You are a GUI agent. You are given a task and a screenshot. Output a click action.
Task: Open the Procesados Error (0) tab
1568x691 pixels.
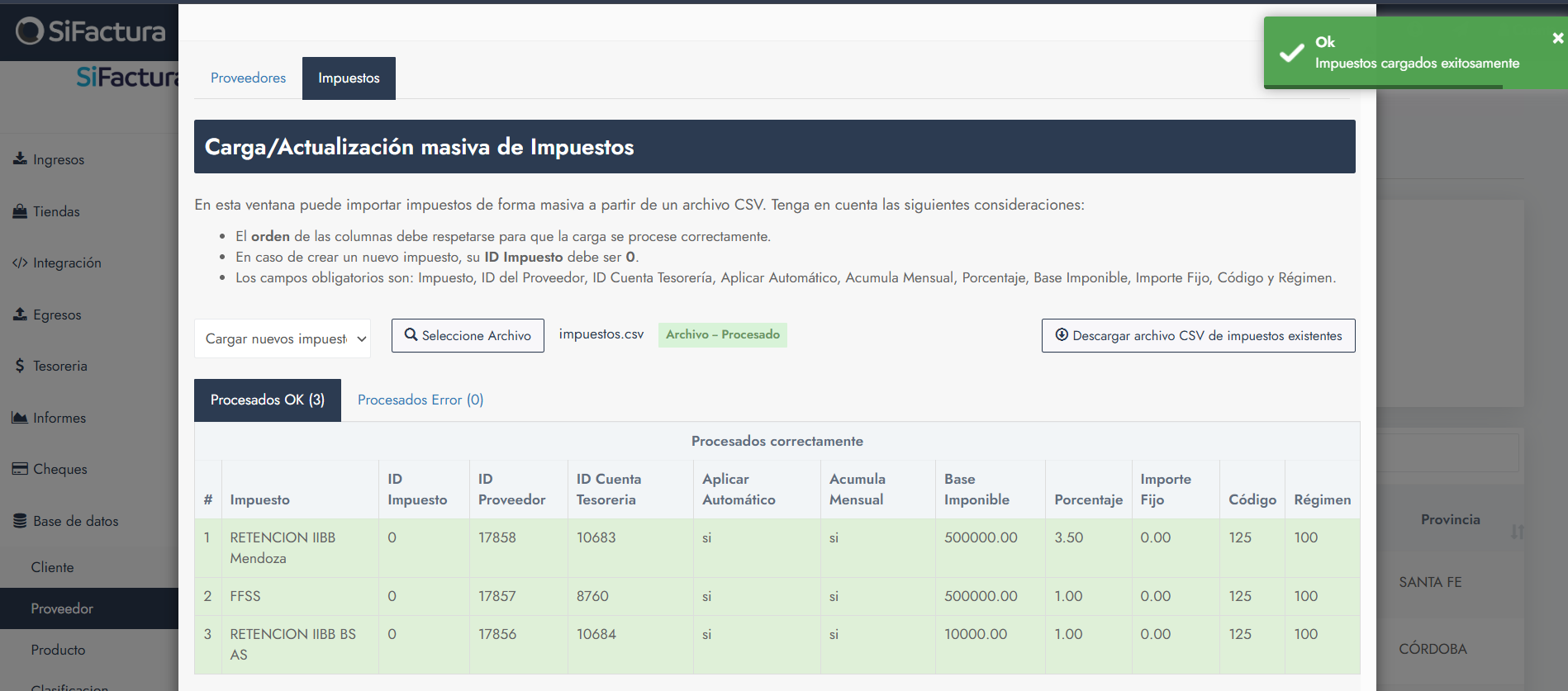click(420, 400)
